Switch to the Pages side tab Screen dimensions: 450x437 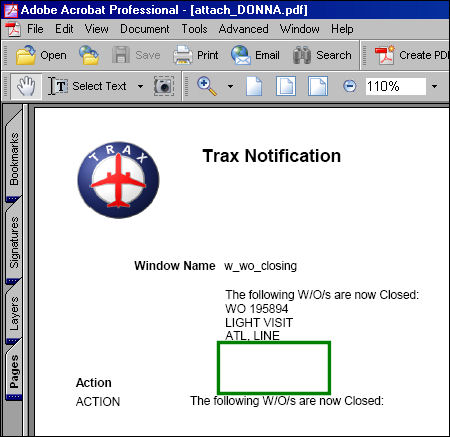pos(14,372)
